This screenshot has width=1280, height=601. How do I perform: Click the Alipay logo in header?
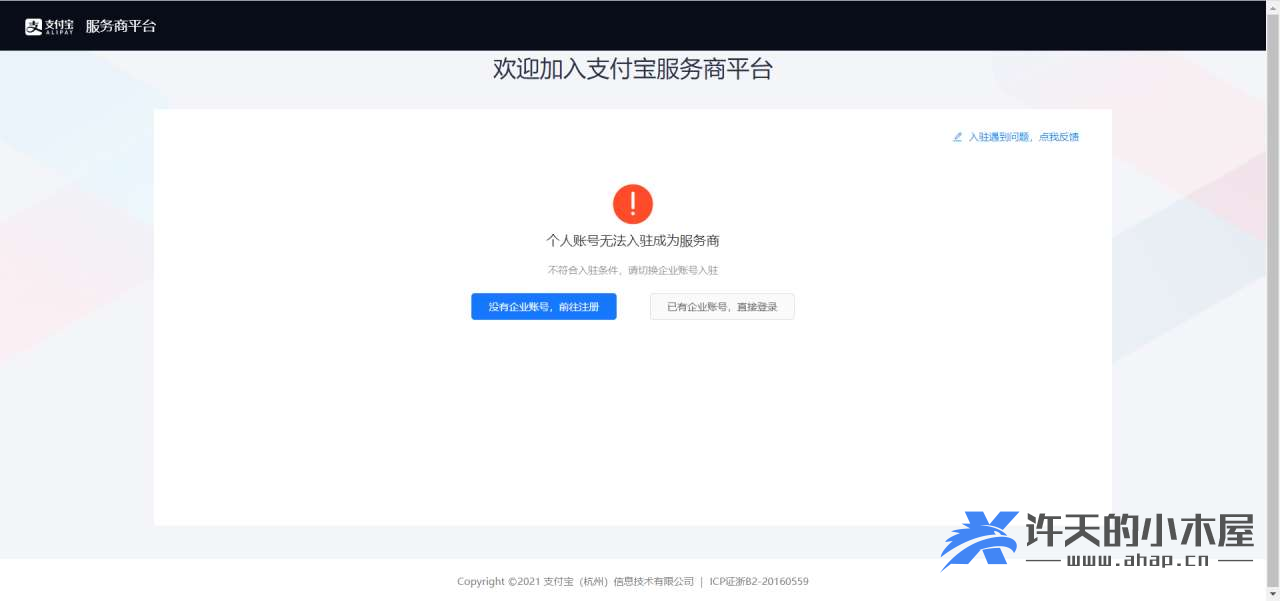49,26
